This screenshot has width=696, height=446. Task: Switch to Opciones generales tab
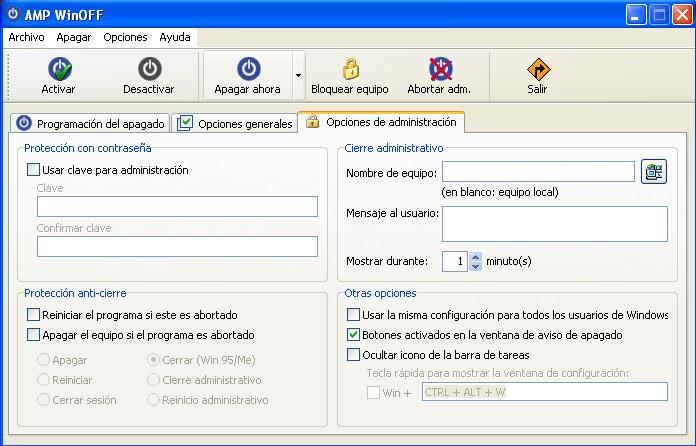234,123
